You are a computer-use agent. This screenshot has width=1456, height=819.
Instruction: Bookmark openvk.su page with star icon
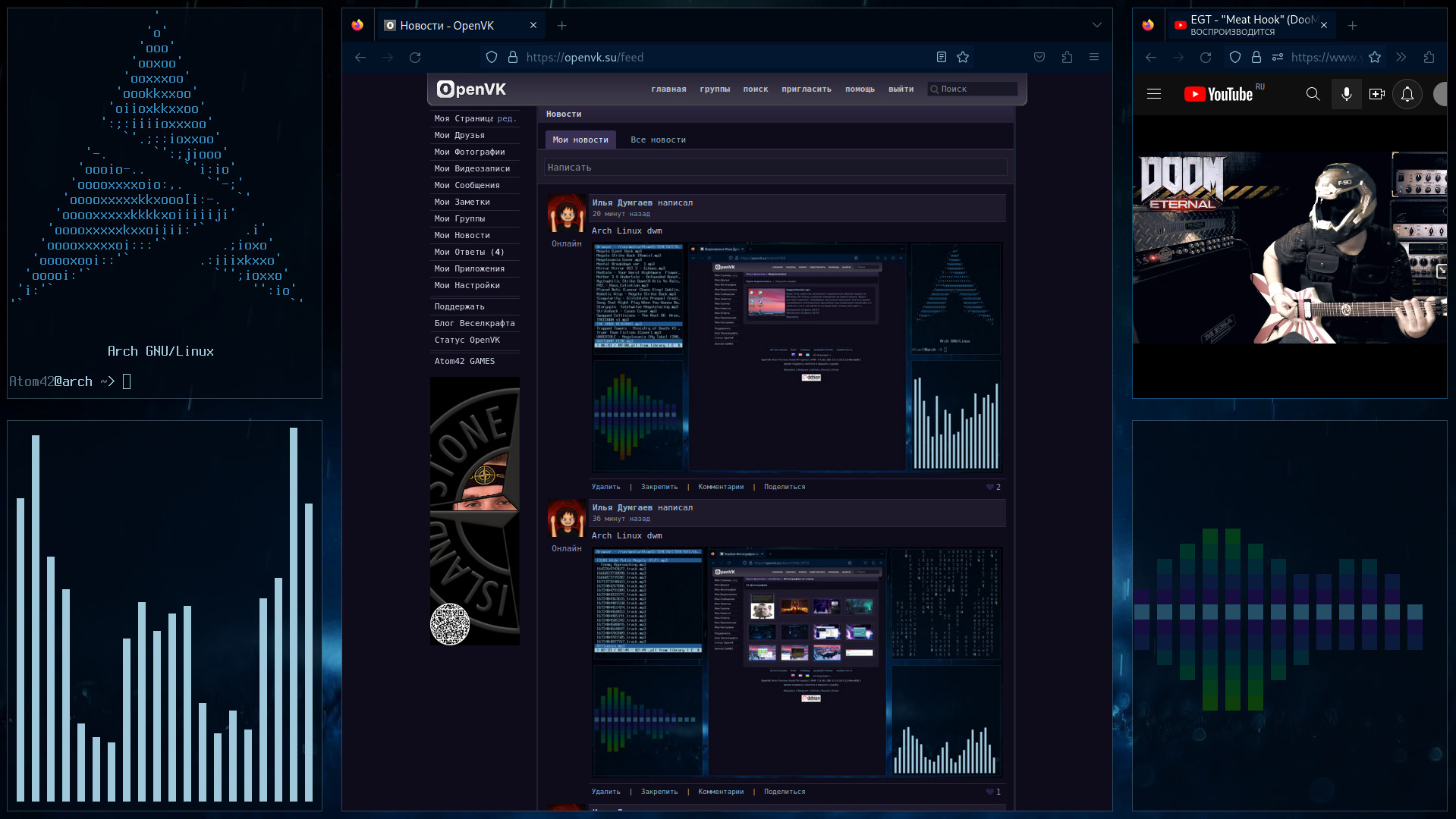(963, 58)
